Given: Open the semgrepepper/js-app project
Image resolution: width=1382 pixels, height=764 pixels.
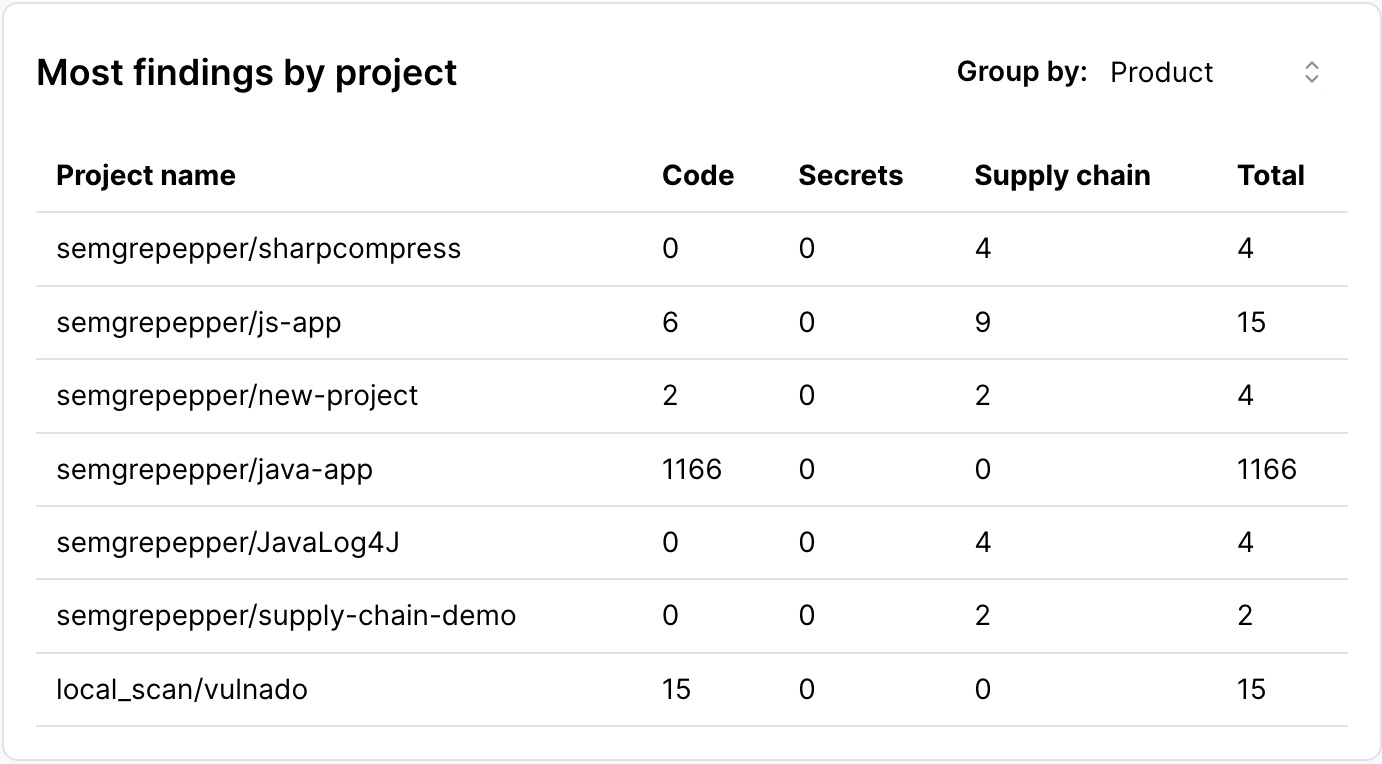Looking at the screenshot, I should click(195, 322).
